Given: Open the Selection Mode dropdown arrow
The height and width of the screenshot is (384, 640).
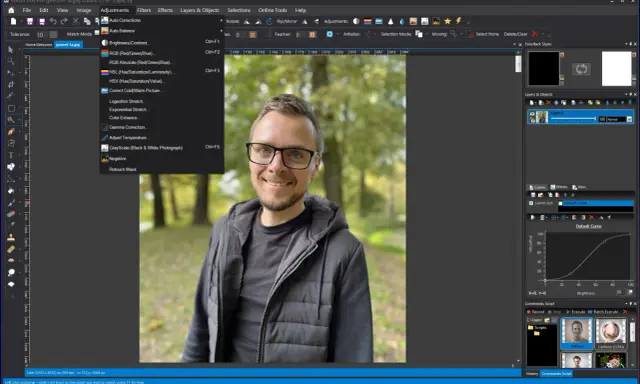Looking at the screenshot, I should (427, 34).
